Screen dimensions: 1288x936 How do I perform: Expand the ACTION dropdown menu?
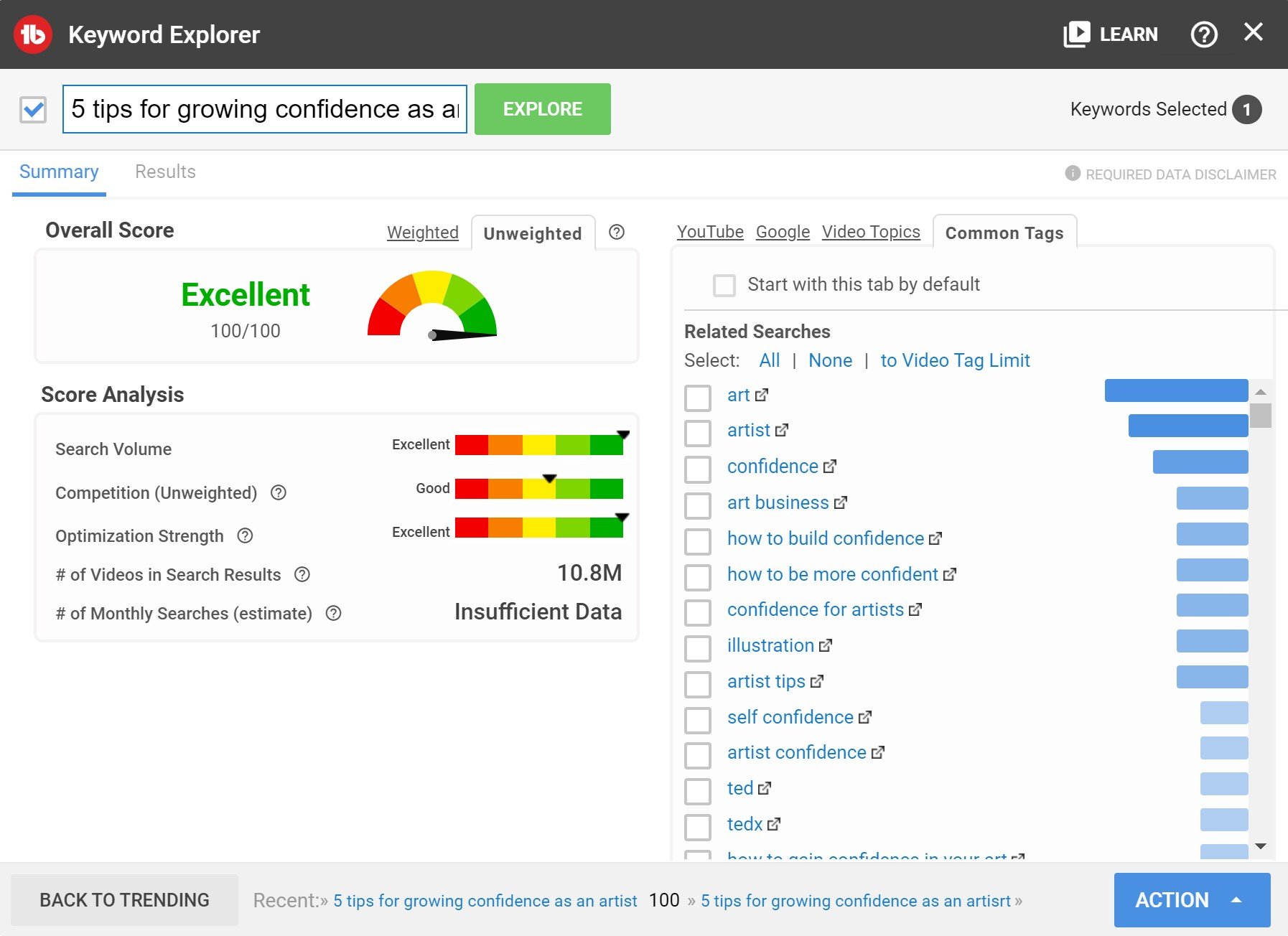click(x=1191, y=900)
